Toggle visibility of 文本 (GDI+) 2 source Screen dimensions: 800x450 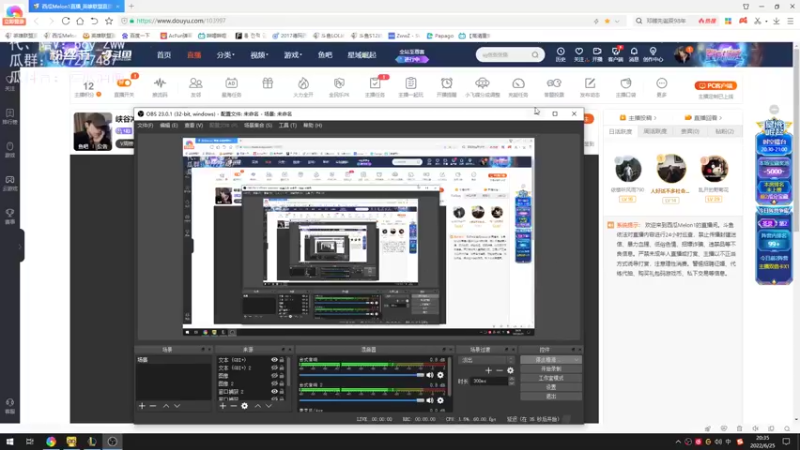[x=274, y=367]
